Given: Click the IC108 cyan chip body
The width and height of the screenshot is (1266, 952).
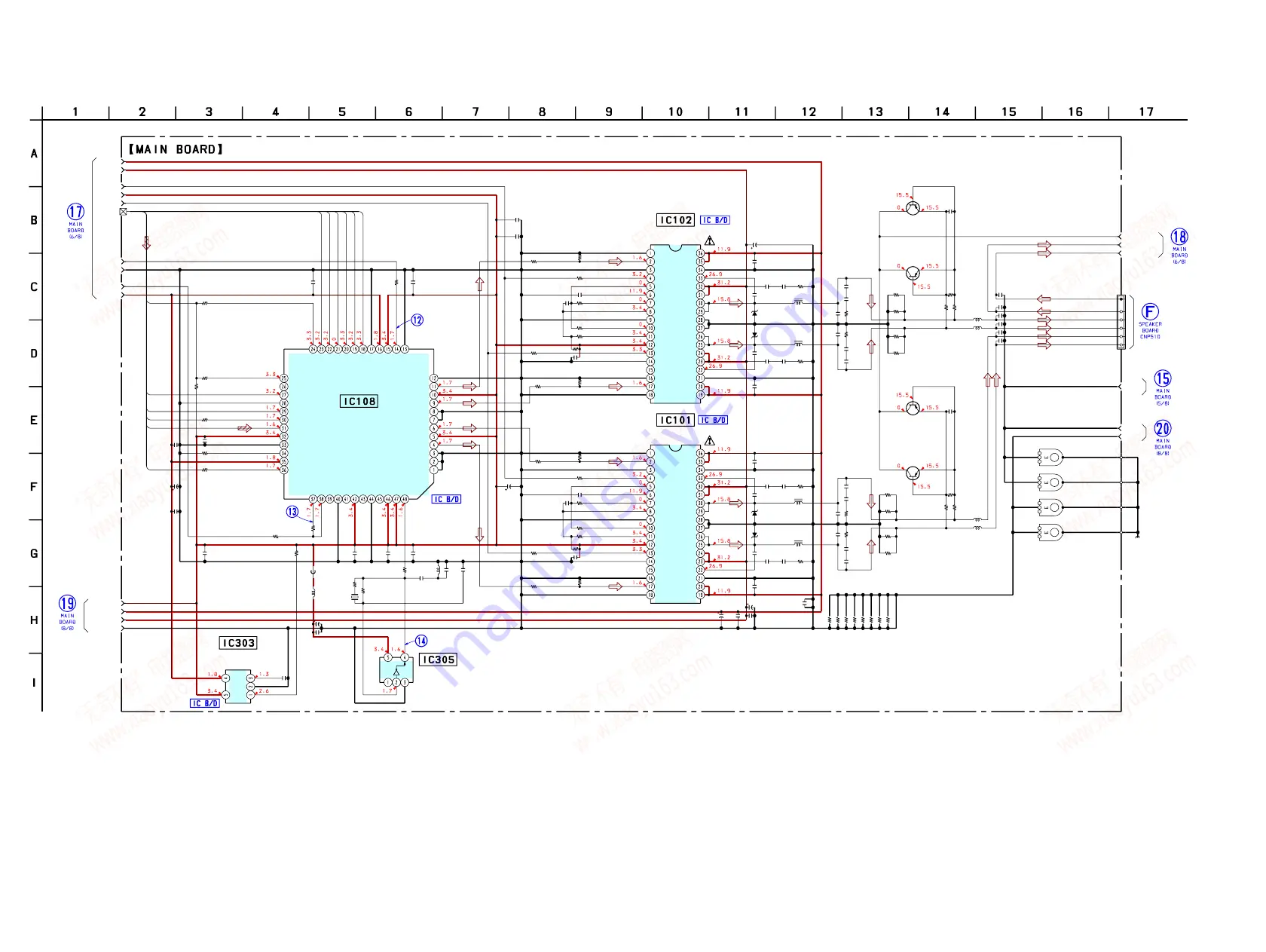Looking at the screenshot, I should [x=359, y=424].
